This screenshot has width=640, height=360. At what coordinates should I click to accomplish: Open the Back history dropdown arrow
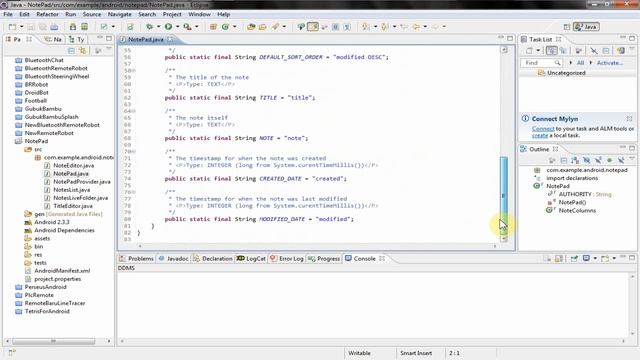[425, 27]
